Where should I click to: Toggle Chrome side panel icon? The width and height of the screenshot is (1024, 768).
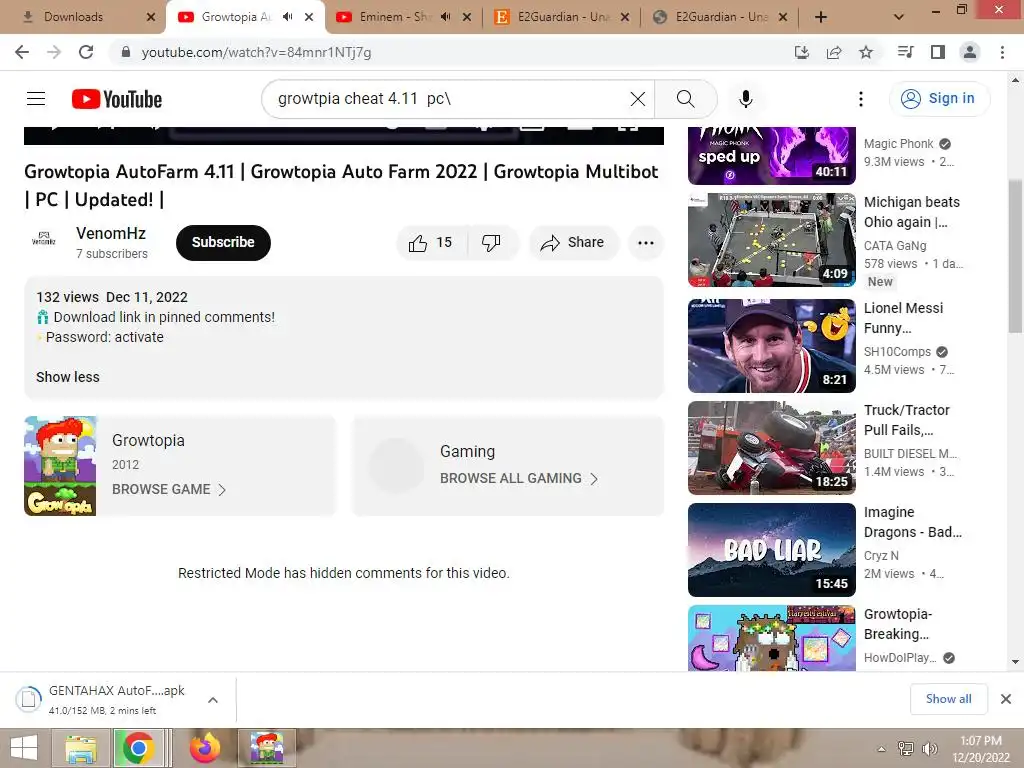938,52
